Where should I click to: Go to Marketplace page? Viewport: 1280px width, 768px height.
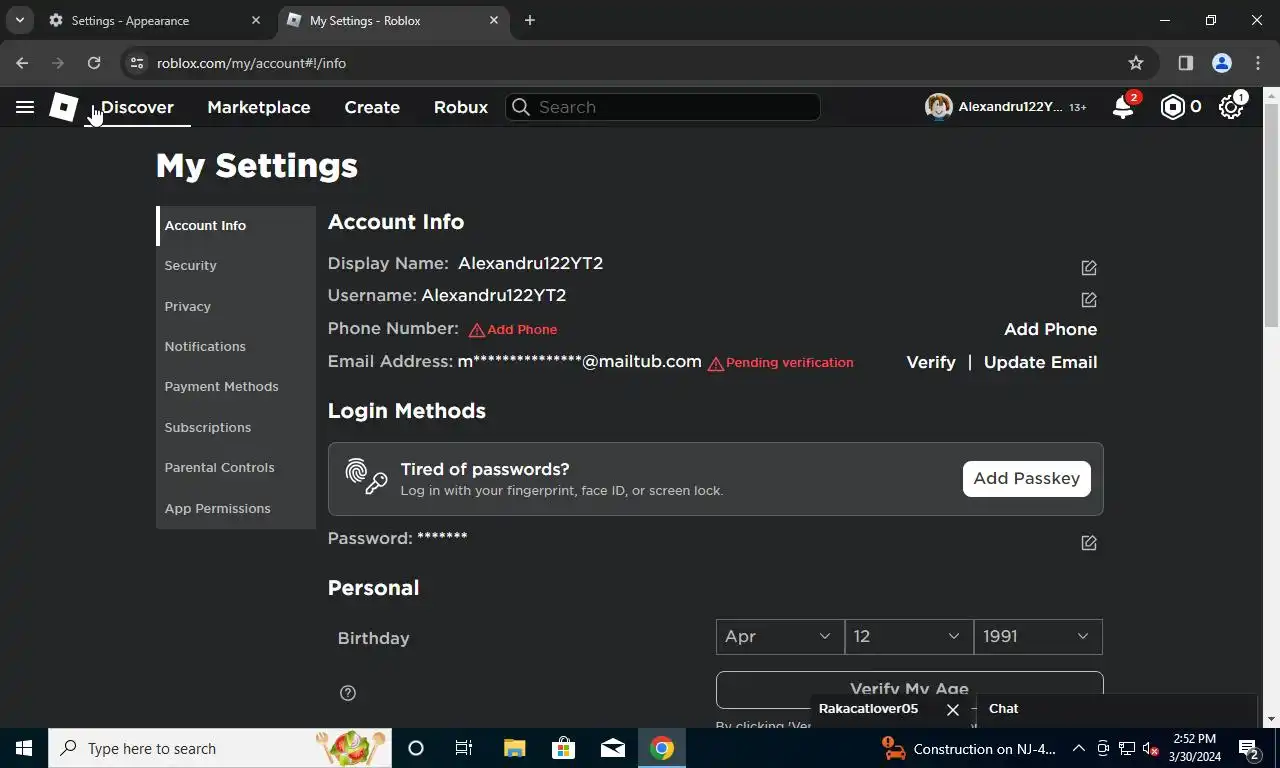pos(259,107)
